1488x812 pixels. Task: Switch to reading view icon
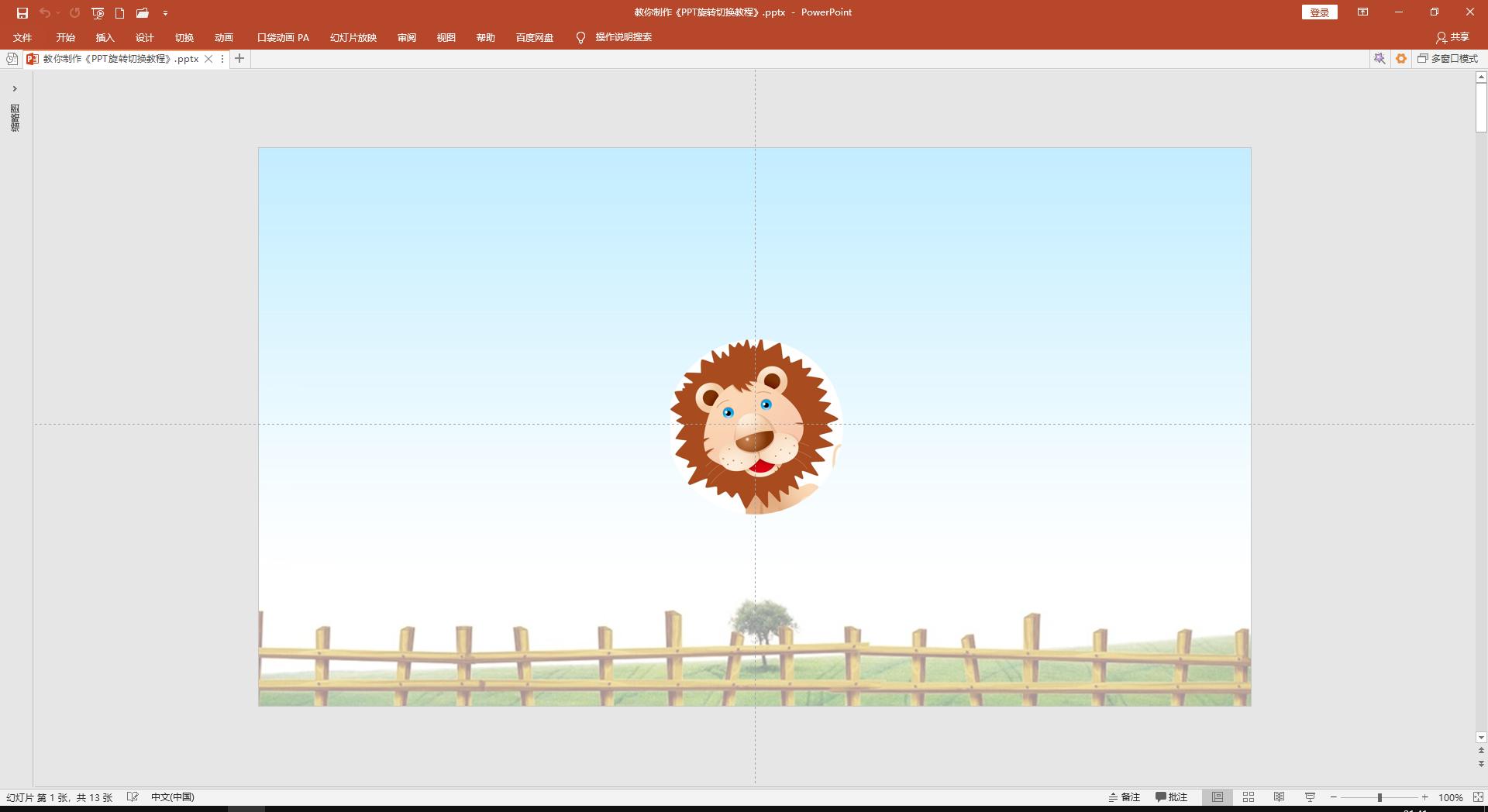click(x=1280, y=797)
